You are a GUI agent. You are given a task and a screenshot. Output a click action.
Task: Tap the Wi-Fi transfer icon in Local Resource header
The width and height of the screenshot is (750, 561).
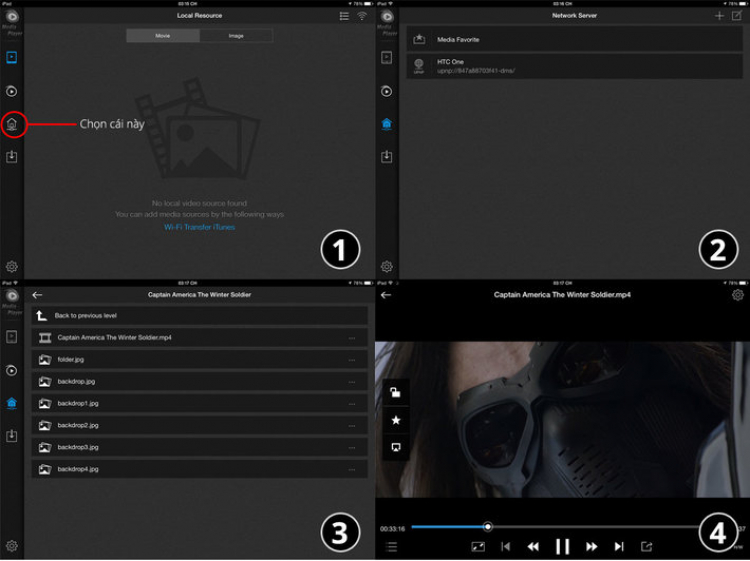tap(362, 16)
